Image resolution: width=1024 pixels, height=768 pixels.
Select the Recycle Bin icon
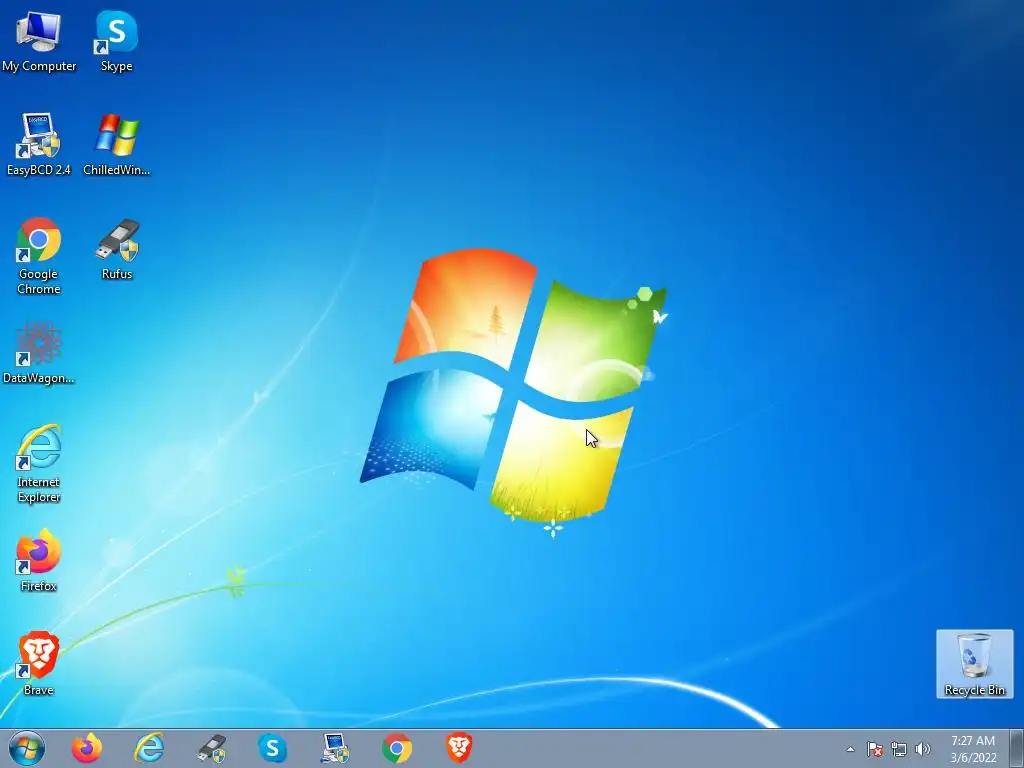[x=974, y=664]
